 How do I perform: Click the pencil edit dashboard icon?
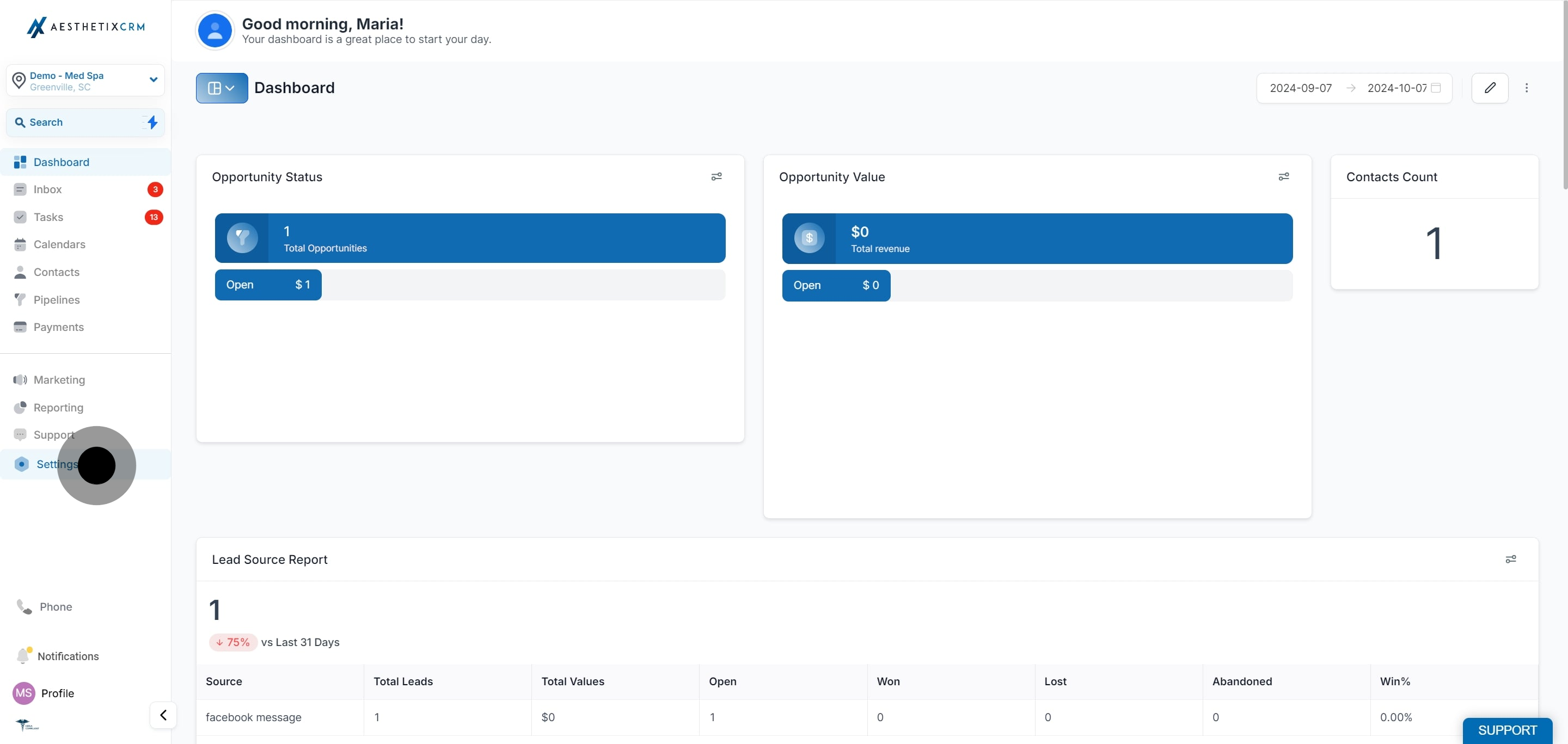1490,88
